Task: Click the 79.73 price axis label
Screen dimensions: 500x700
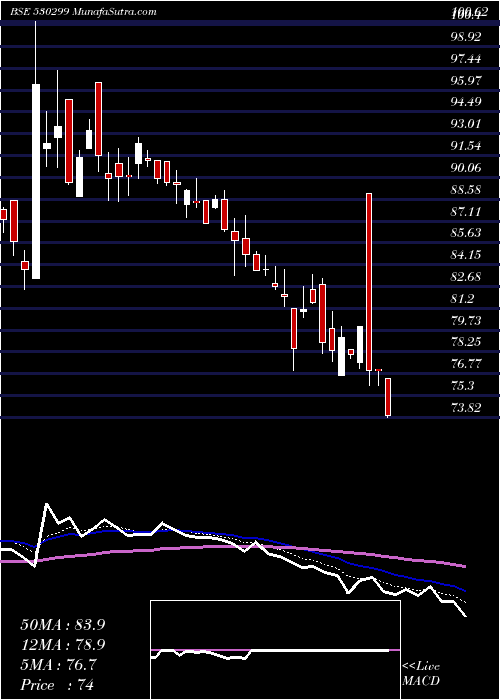Action: [x=466, y=321]
